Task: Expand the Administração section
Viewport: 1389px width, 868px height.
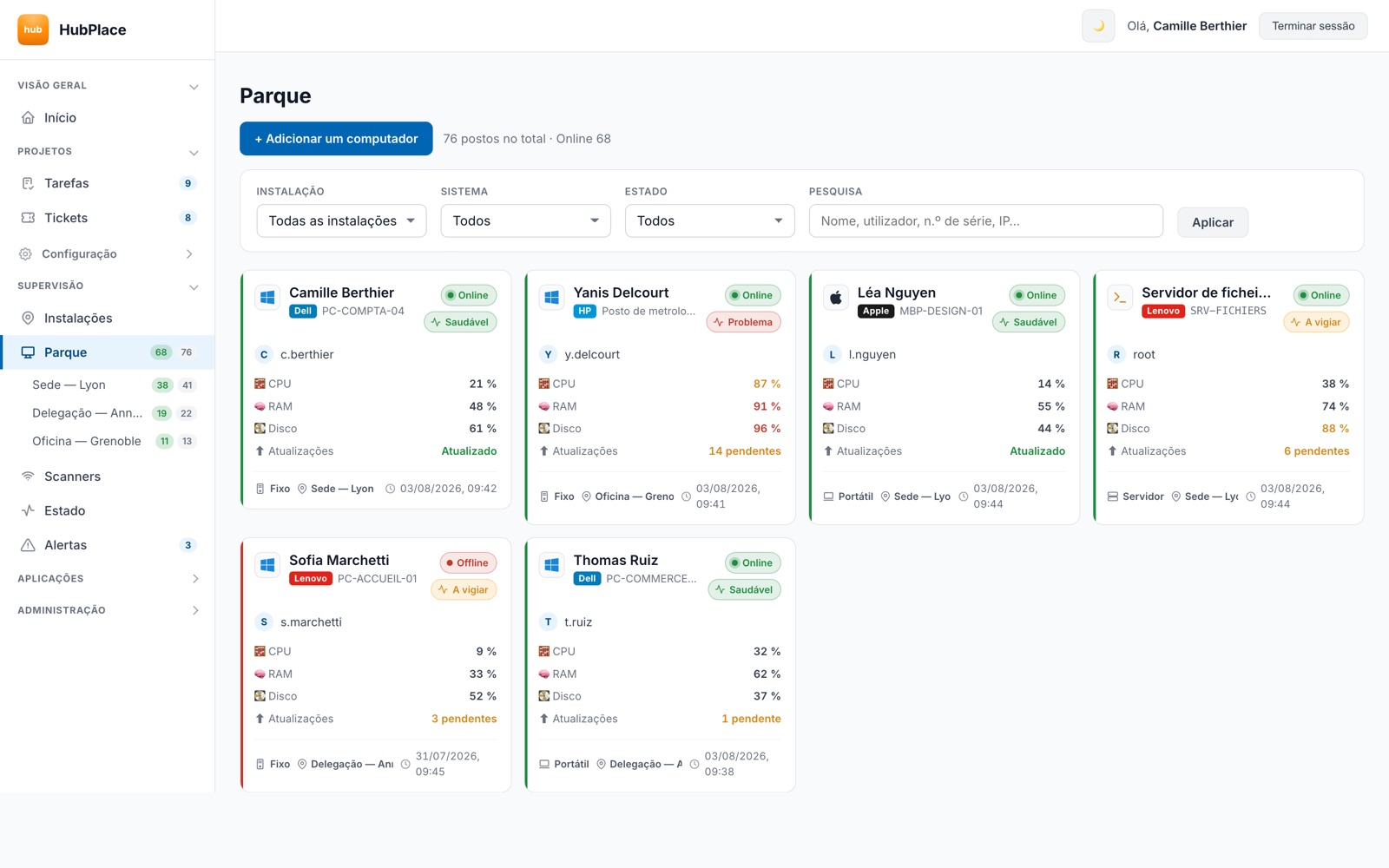Action: pos(194,610)
